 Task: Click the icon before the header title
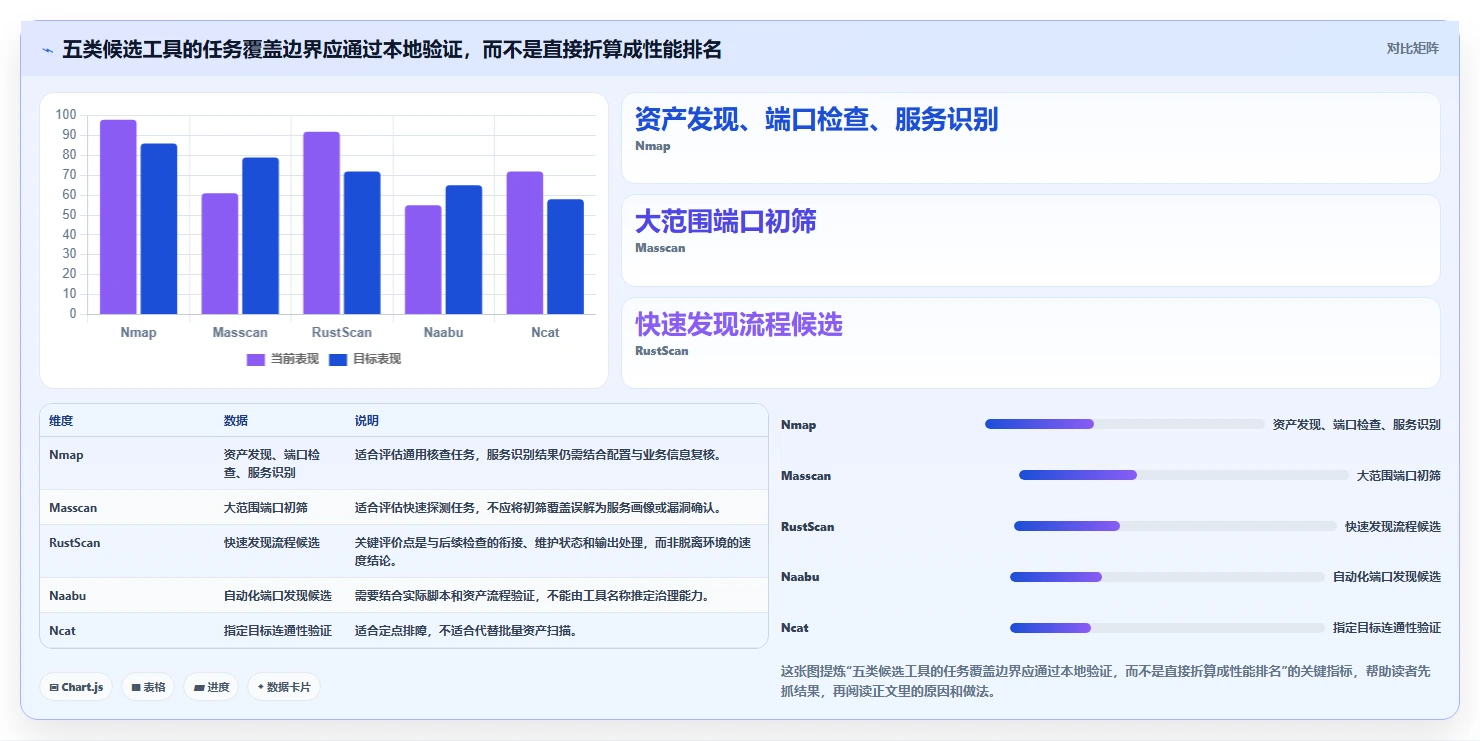click(47, 50)
